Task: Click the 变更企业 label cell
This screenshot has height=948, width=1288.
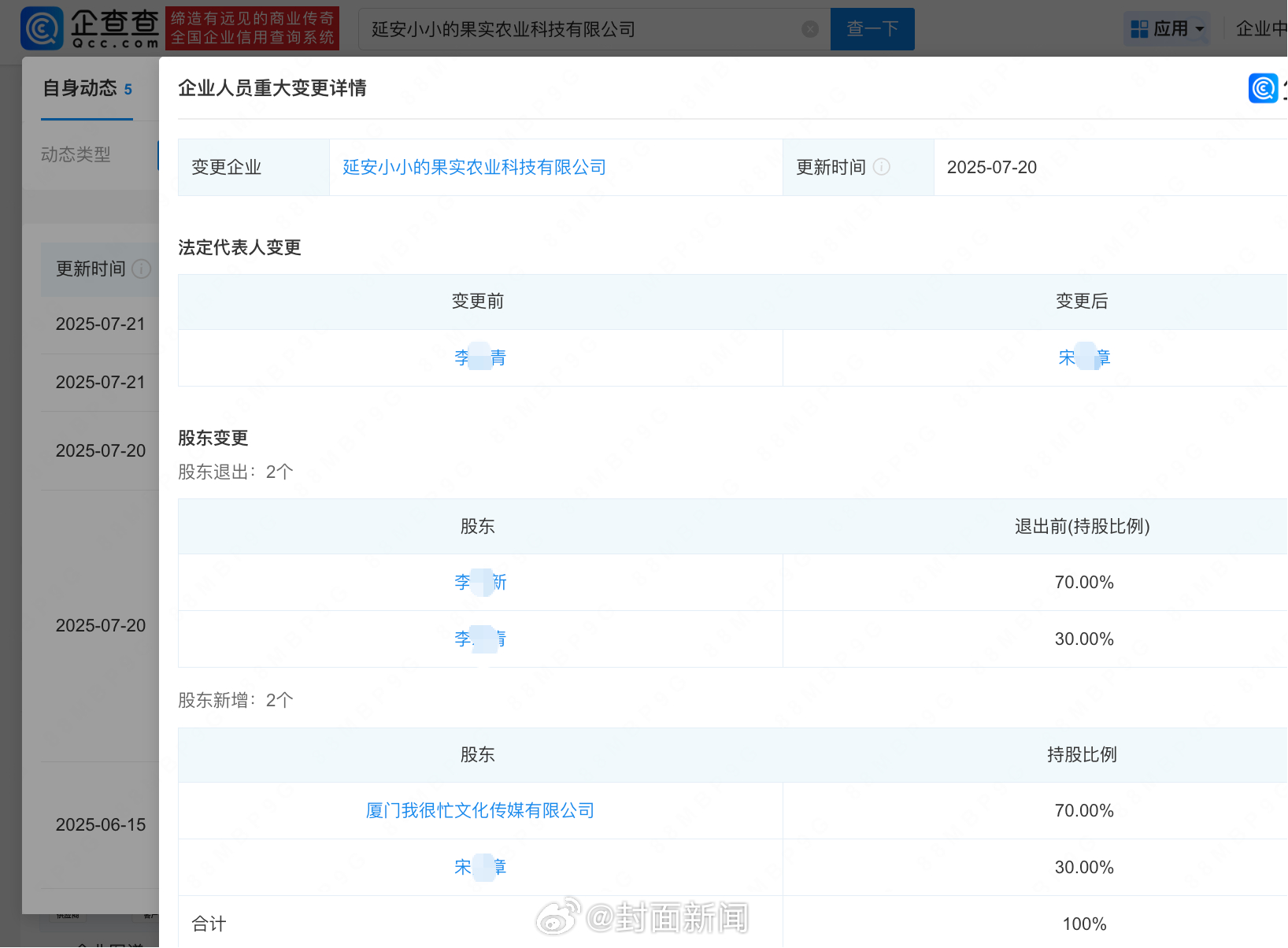Action: coord(254,167)
